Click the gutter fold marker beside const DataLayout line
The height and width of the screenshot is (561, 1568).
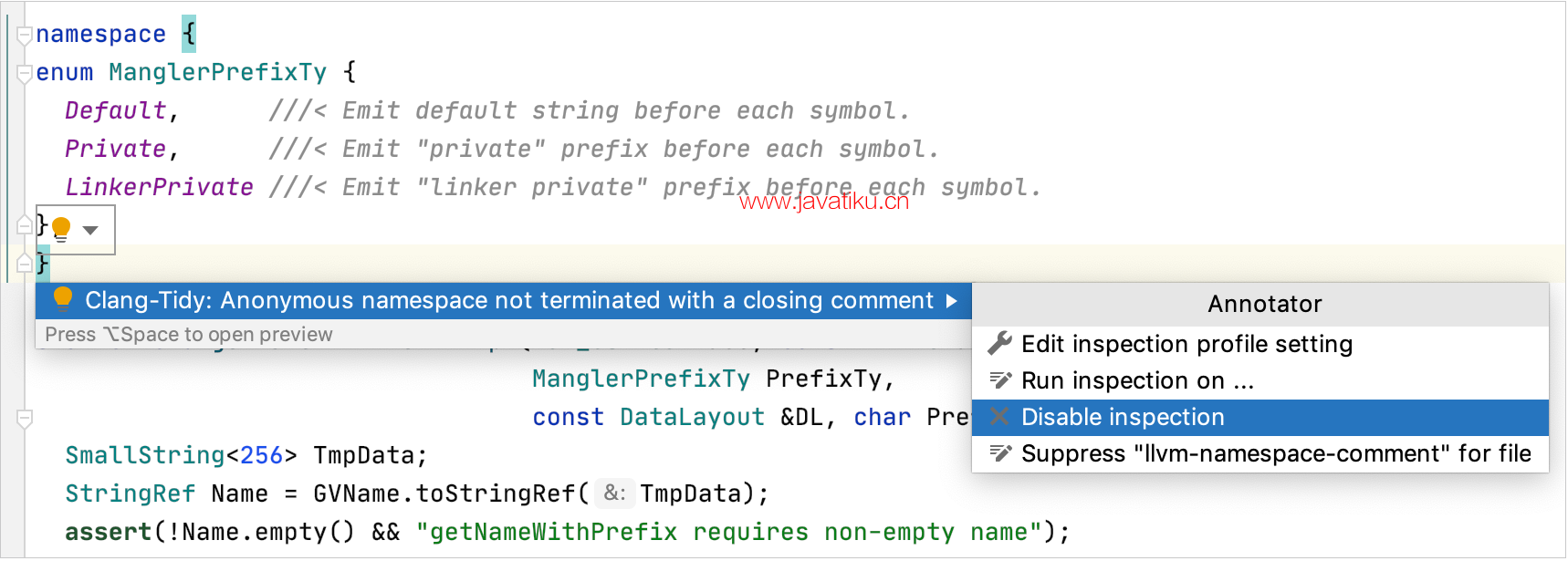click(25, 419)
